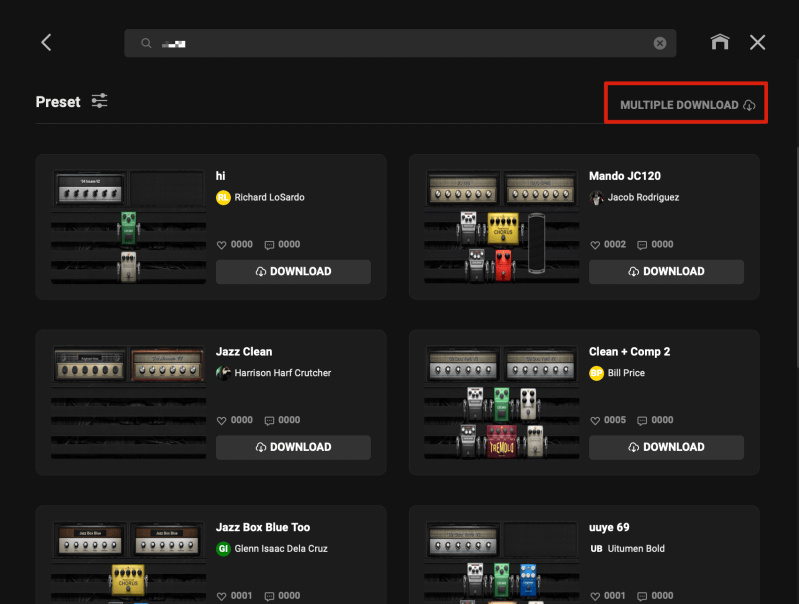Click author name Glenn Isaac Dela Cruz
Screen dimensions: 799x604
click(281, 548)
